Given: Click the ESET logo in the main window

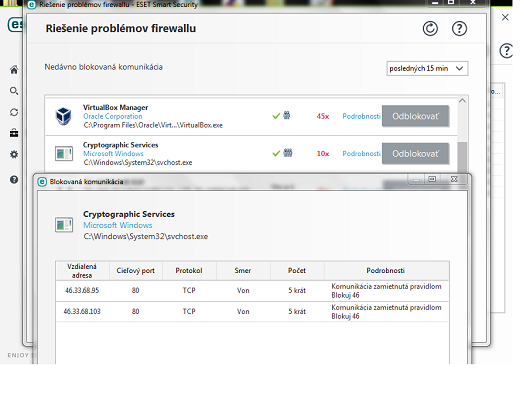Looking at the screenshot, I should coord(15,25).
